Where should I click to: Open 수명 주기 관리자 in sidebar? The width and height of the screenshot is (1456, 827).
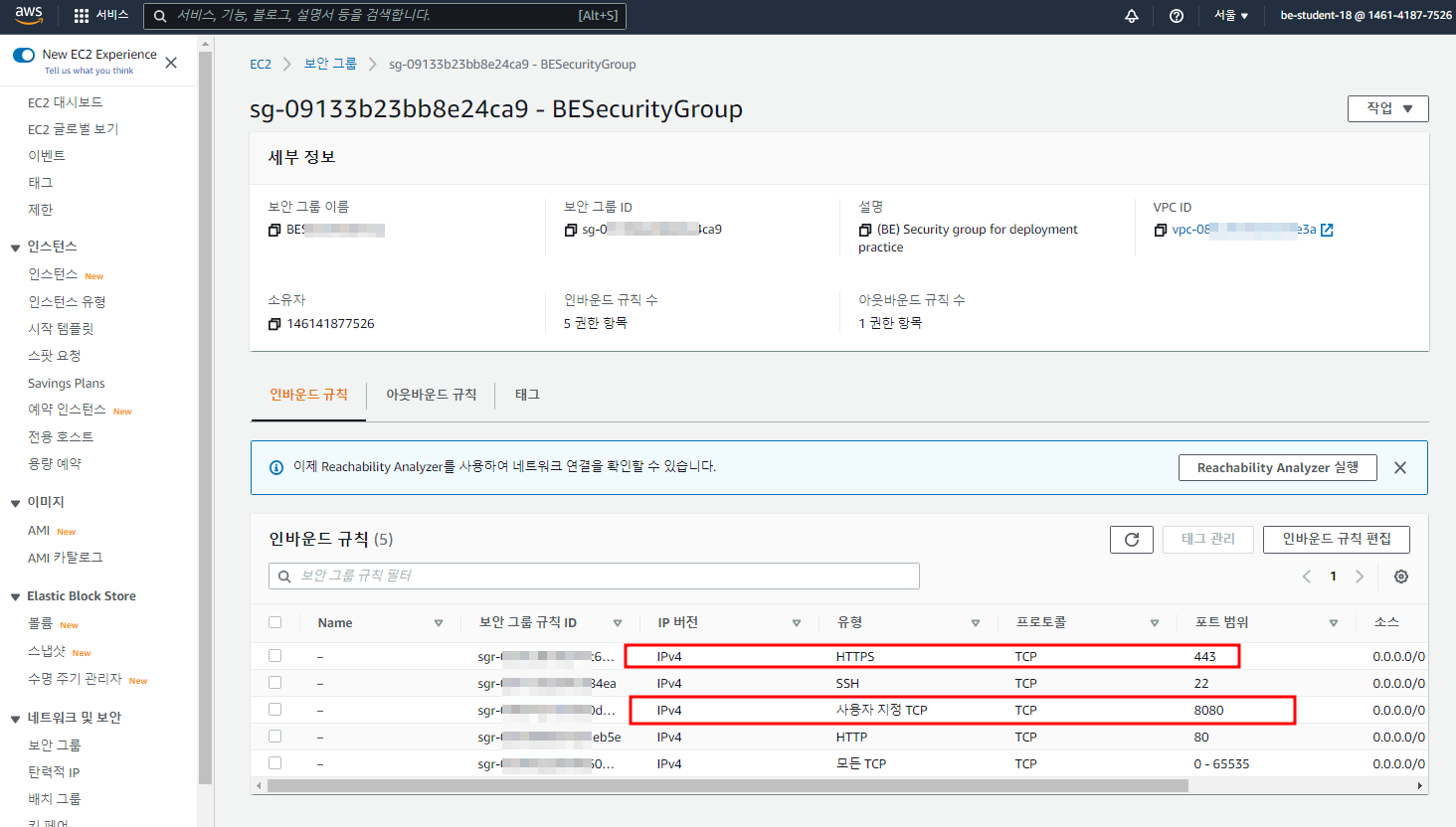tap(75, 679)
